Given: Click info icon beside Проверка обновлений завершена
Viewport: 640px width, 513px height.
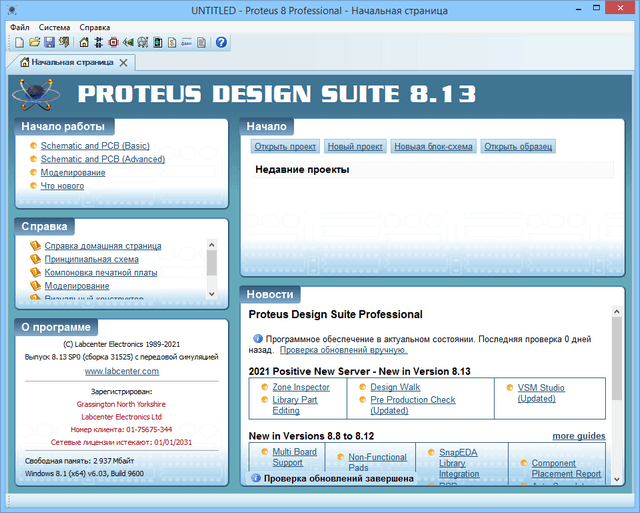Looking at the screenshot, I should coord(256,478).
